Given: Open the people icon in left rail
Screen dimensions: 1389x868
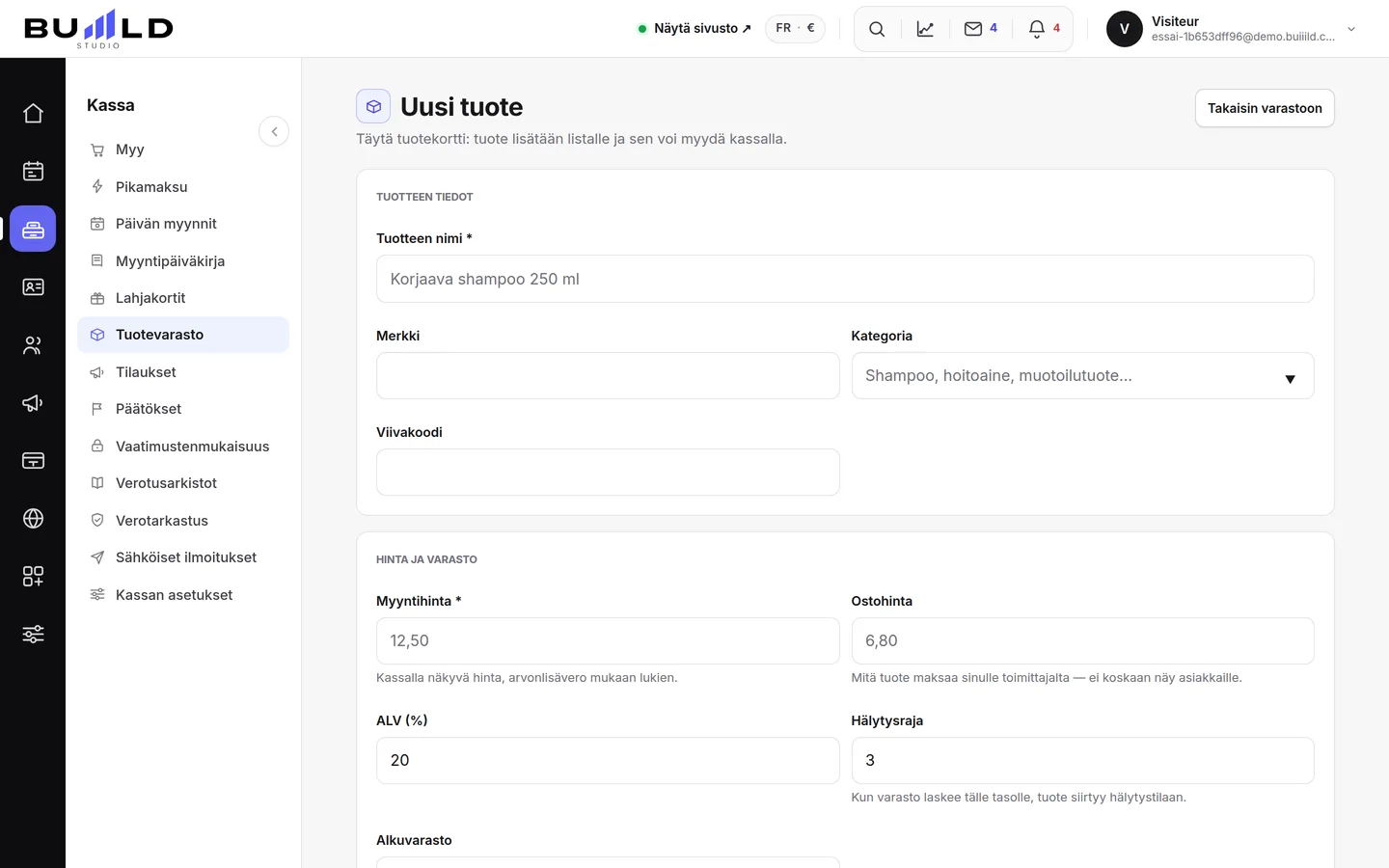Looking at the screenshot, I should pos(33,345).
